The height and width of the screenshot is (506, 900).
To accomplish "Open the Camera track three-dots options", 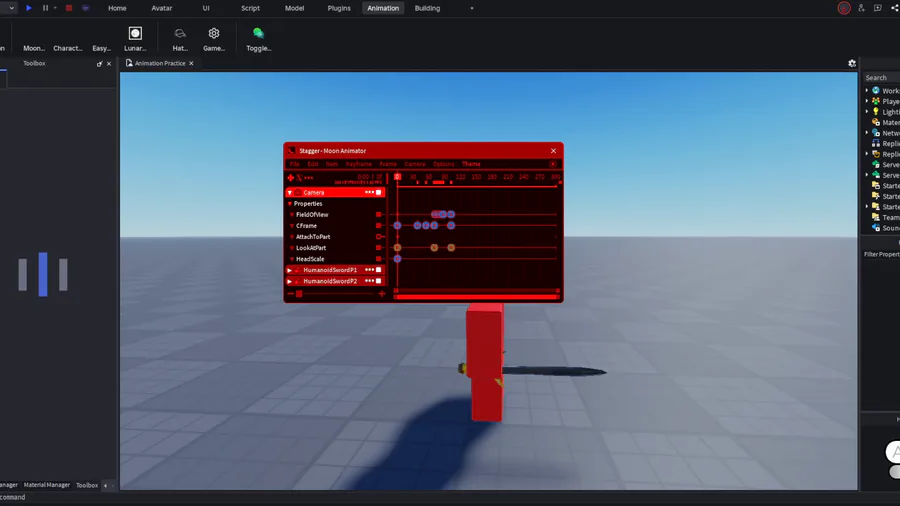I will pos(369,192).
